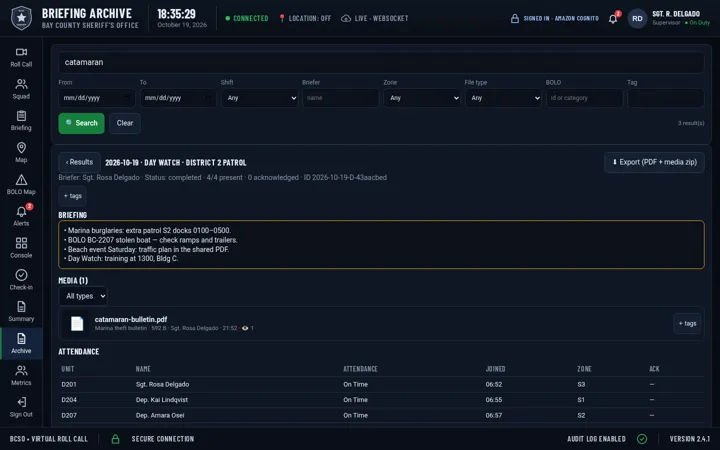Open Check-in in the sidebar

pyautogui.click(x=21, y=281)
